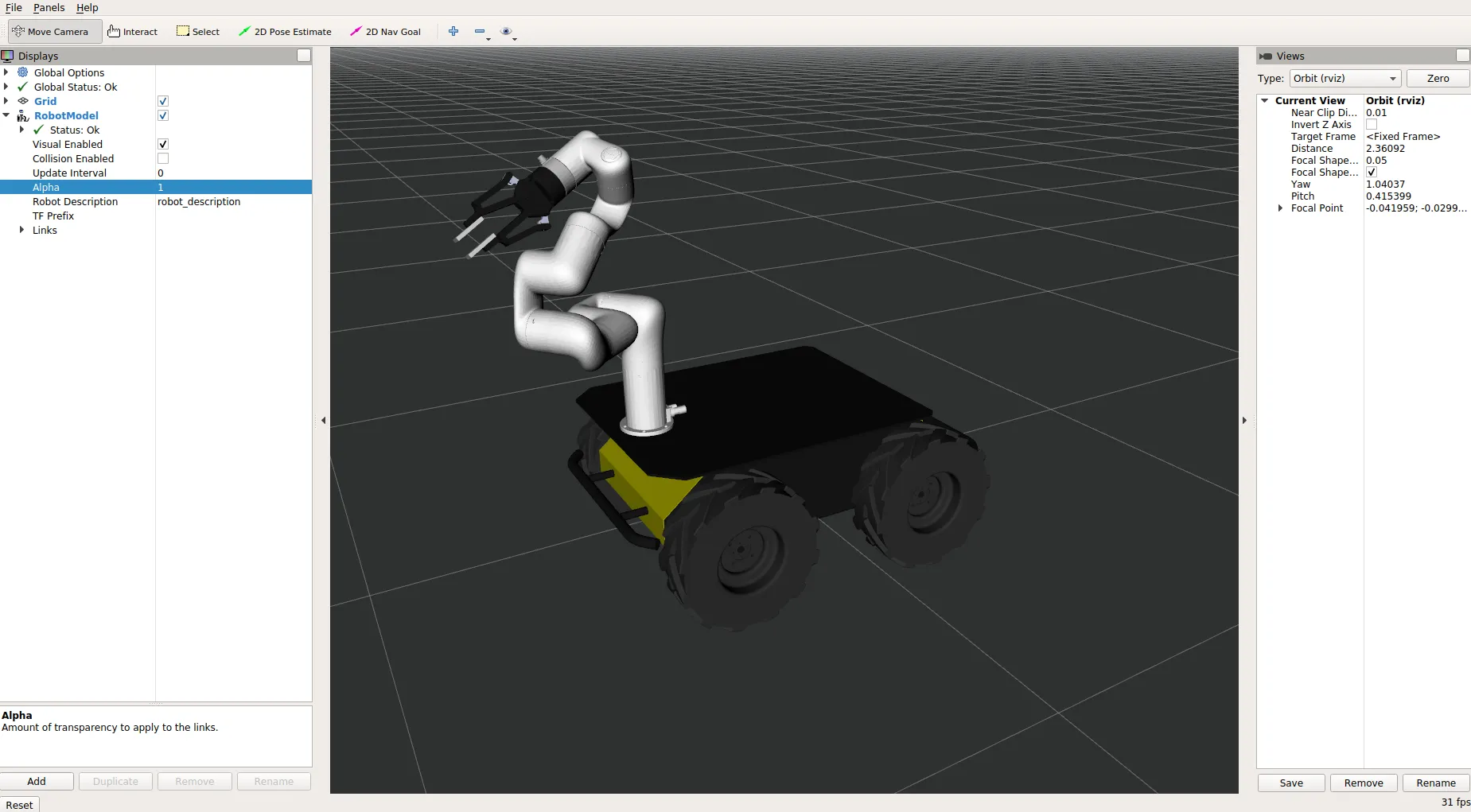The width and height of the screenshot is (1471, 812).
Task: Select the Move Camera tool
Action: click(x=51, y=32)
